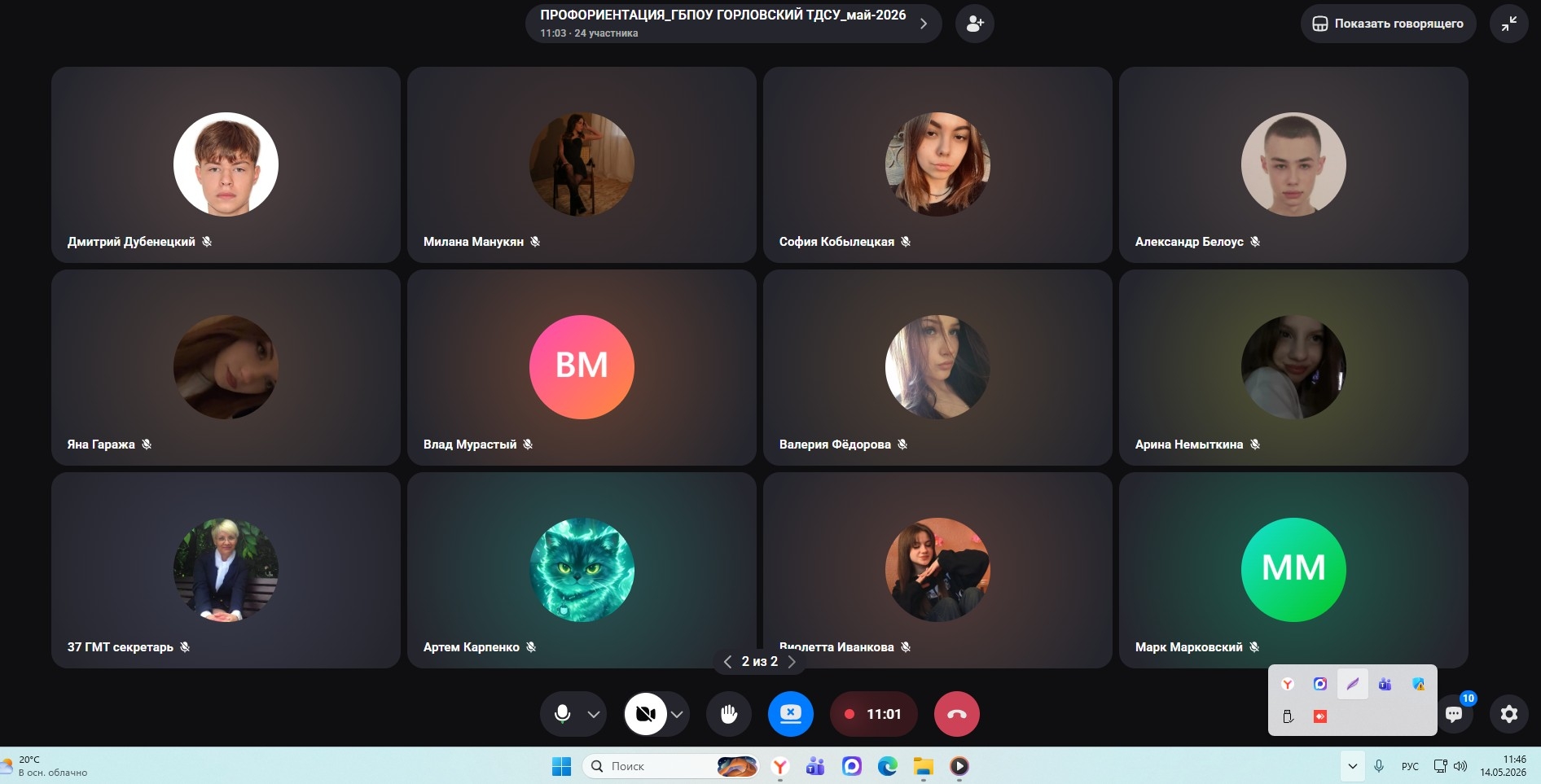Click muted mic icon next to Дмитрий Дубенецкий
The height and width of the screenshot is (784, 1541).
pyautogui.click(x=207, y=242)
